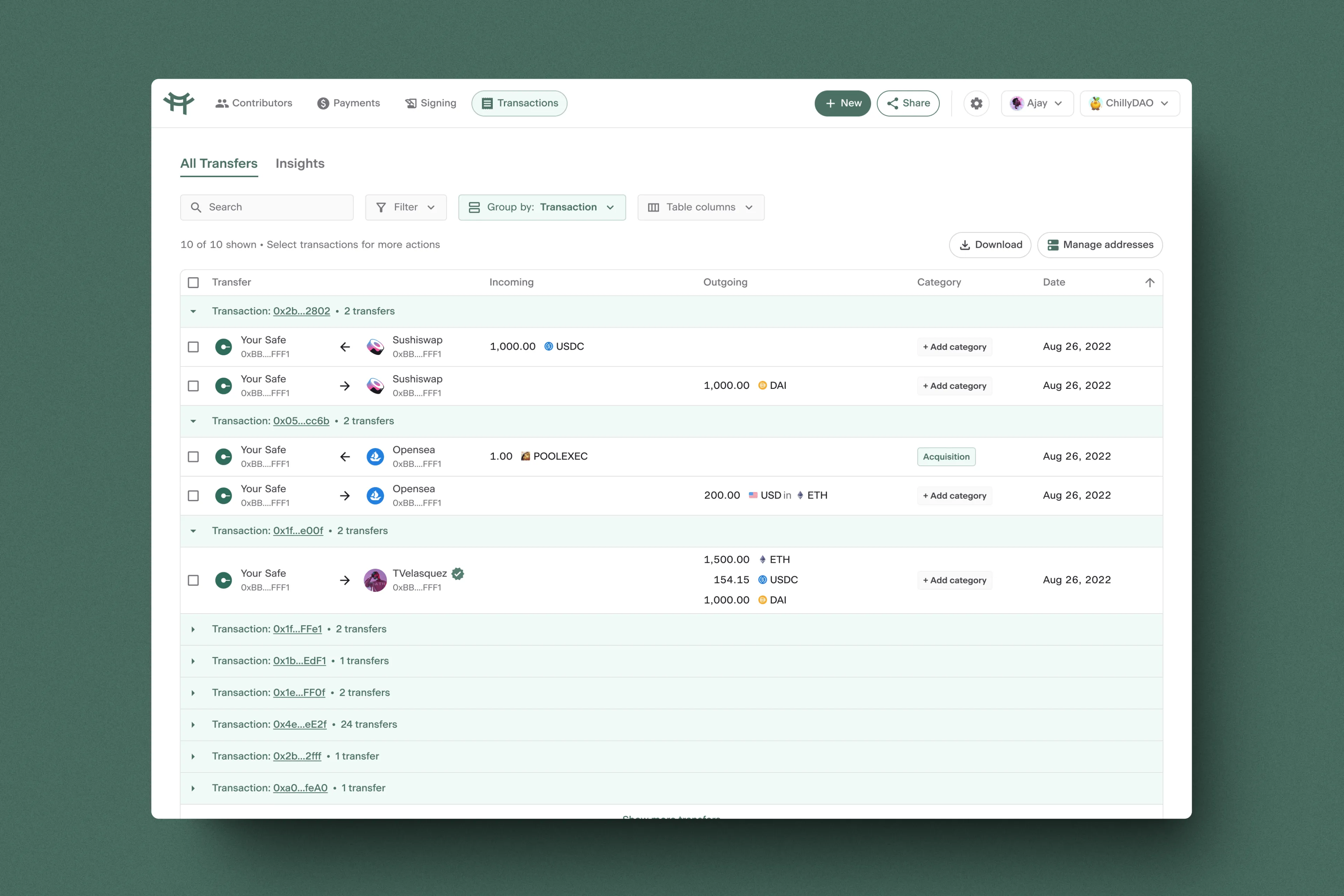The width and height of the screenshot is (1344, 896).
Task: Click the verified badge next to TVelasquez
Action: pyautogui.click(x=458, y=573)
